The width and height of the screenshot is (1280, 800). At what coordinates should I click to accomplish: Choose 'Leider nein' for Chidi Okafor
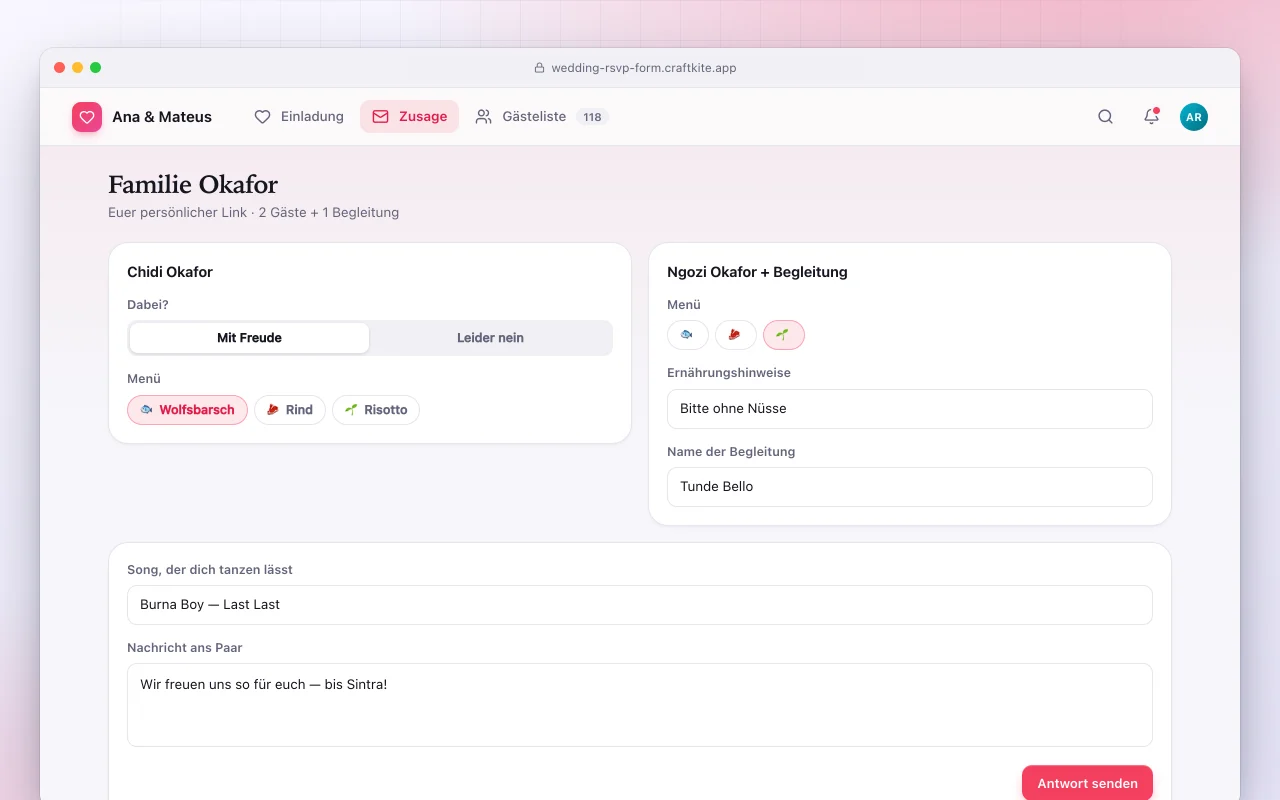[490, 338]
